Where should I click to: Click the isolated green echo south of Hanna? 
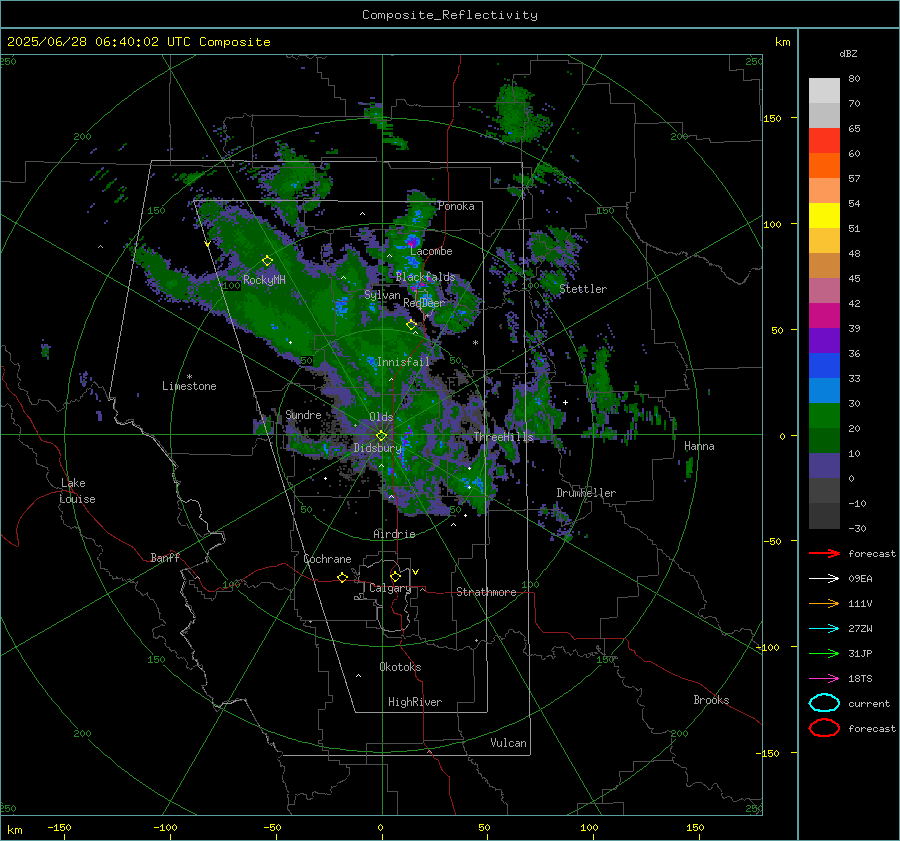tap(689, 467)
